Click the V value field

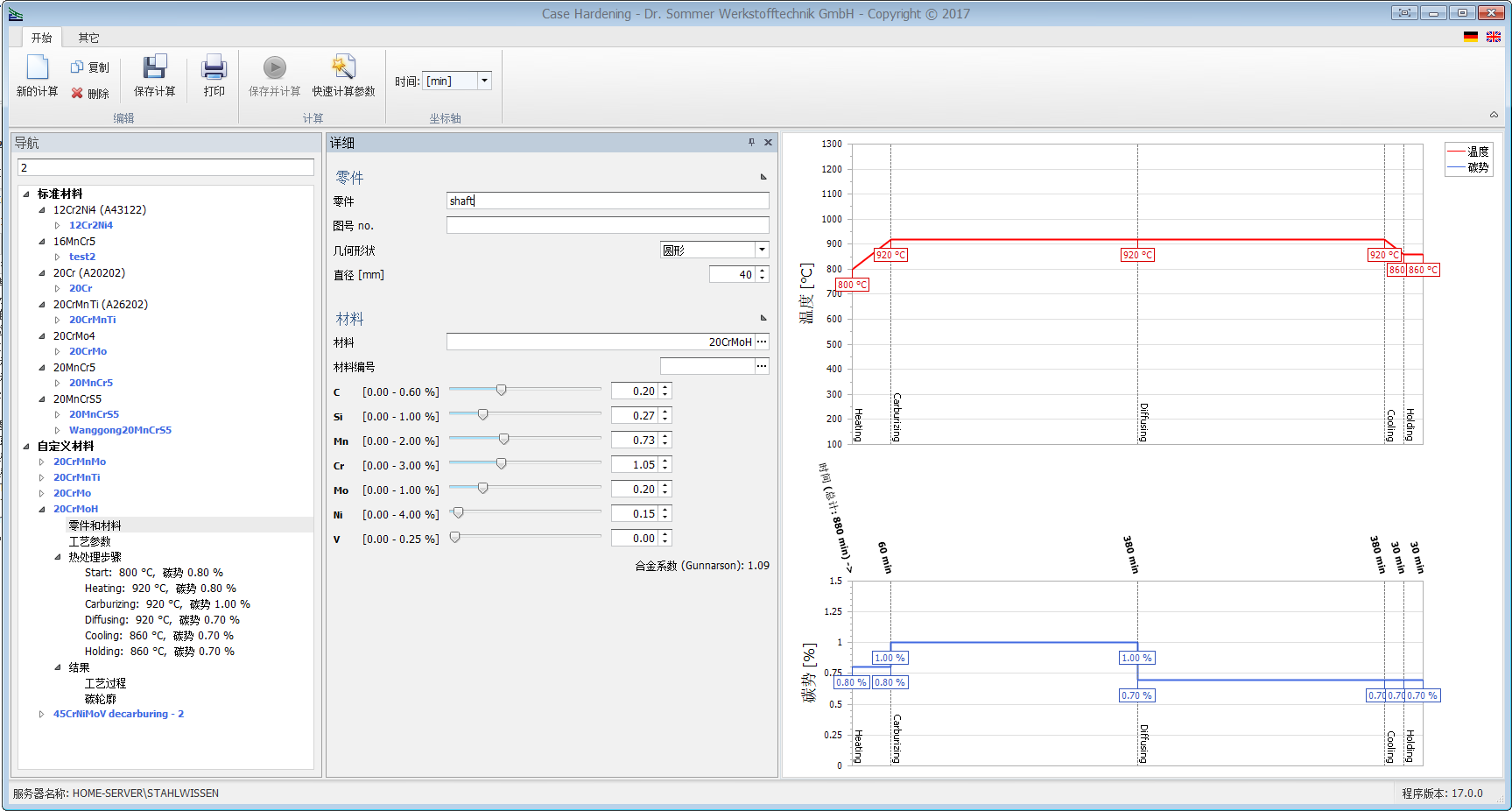tap(635, 538)
